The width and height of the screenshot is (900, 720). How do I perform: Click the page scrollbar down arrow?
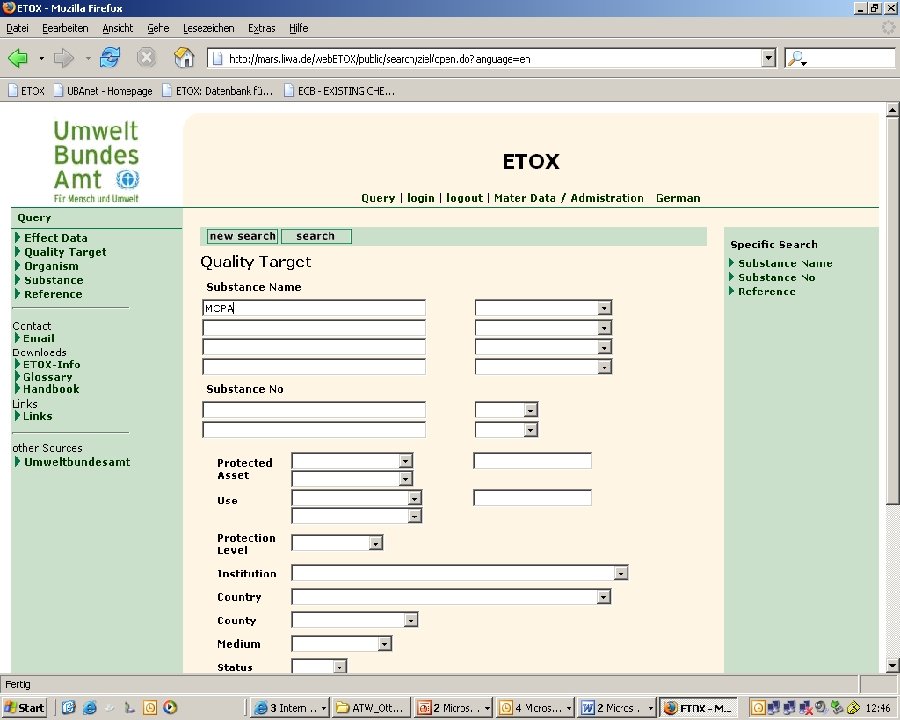click(x=891, y=667)
